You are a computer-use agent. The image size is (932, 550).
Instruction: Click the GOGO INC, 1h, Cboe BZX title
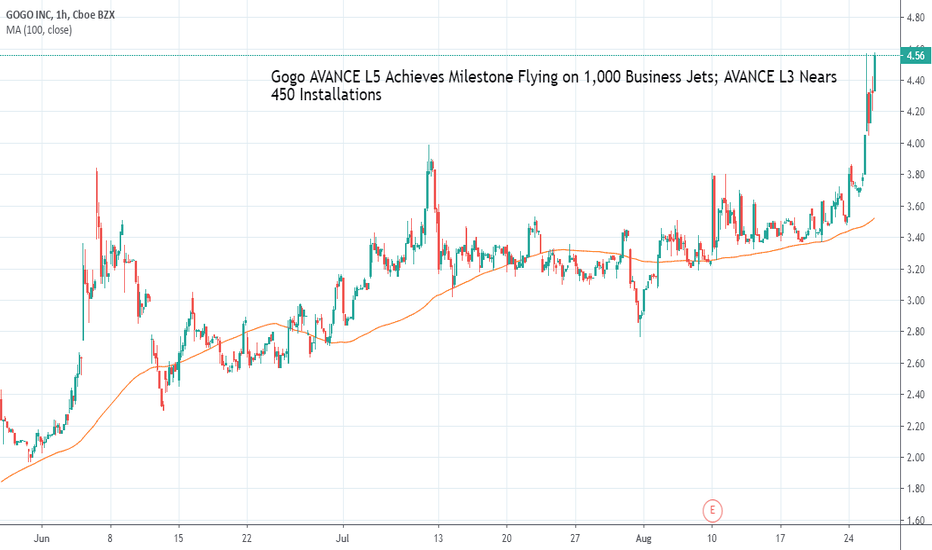click(60, 15)
